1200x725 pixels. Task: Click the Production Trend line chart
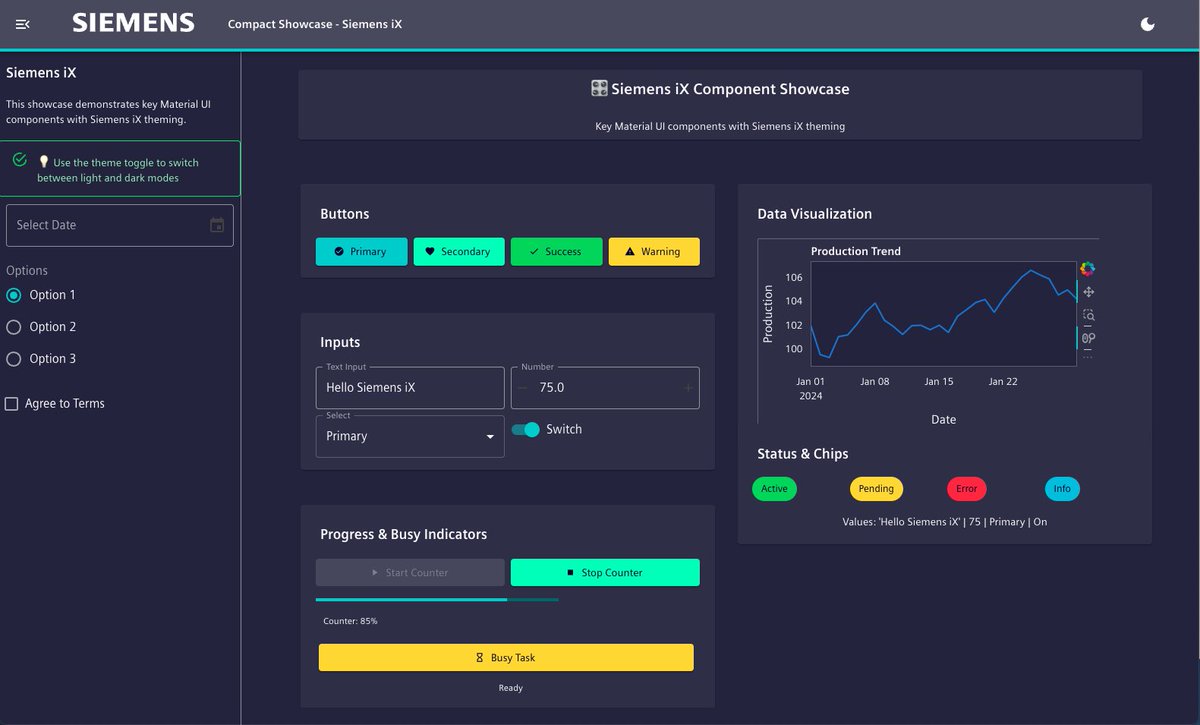coord(943,313)
